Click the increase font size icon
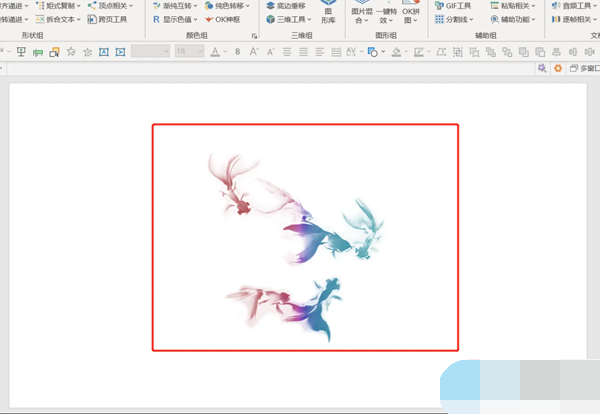 256,51
